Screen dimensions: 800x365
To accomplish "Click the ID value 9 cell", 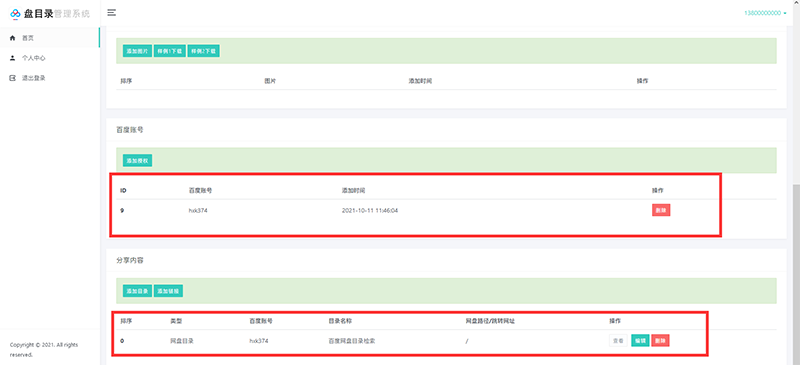I will coord(122,210).
